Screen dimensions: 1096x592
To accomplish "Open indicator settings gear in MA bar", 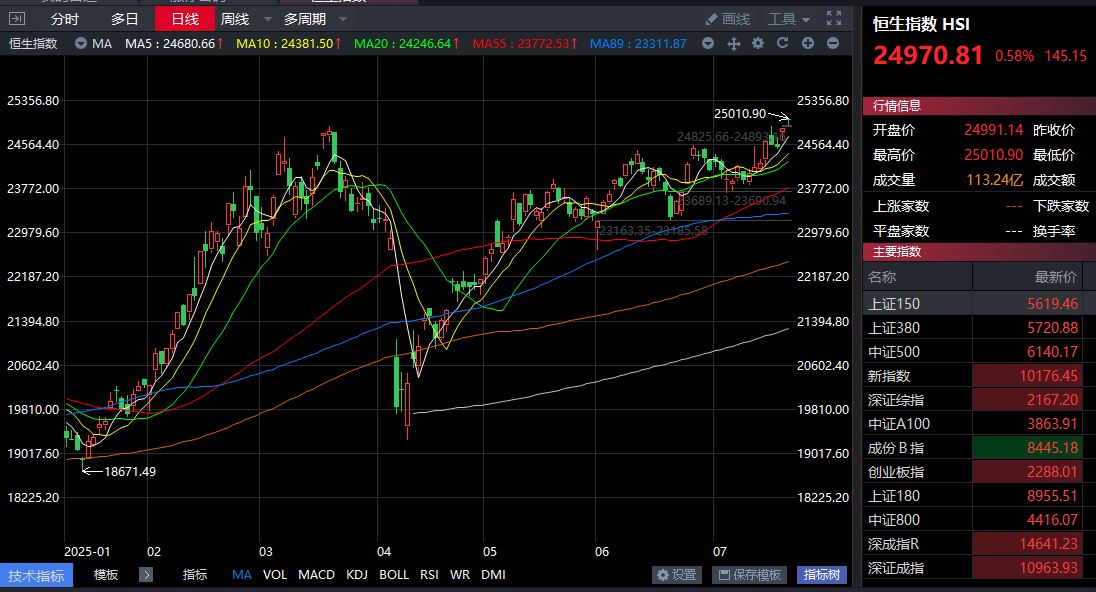I will click(x=758, y=43).
